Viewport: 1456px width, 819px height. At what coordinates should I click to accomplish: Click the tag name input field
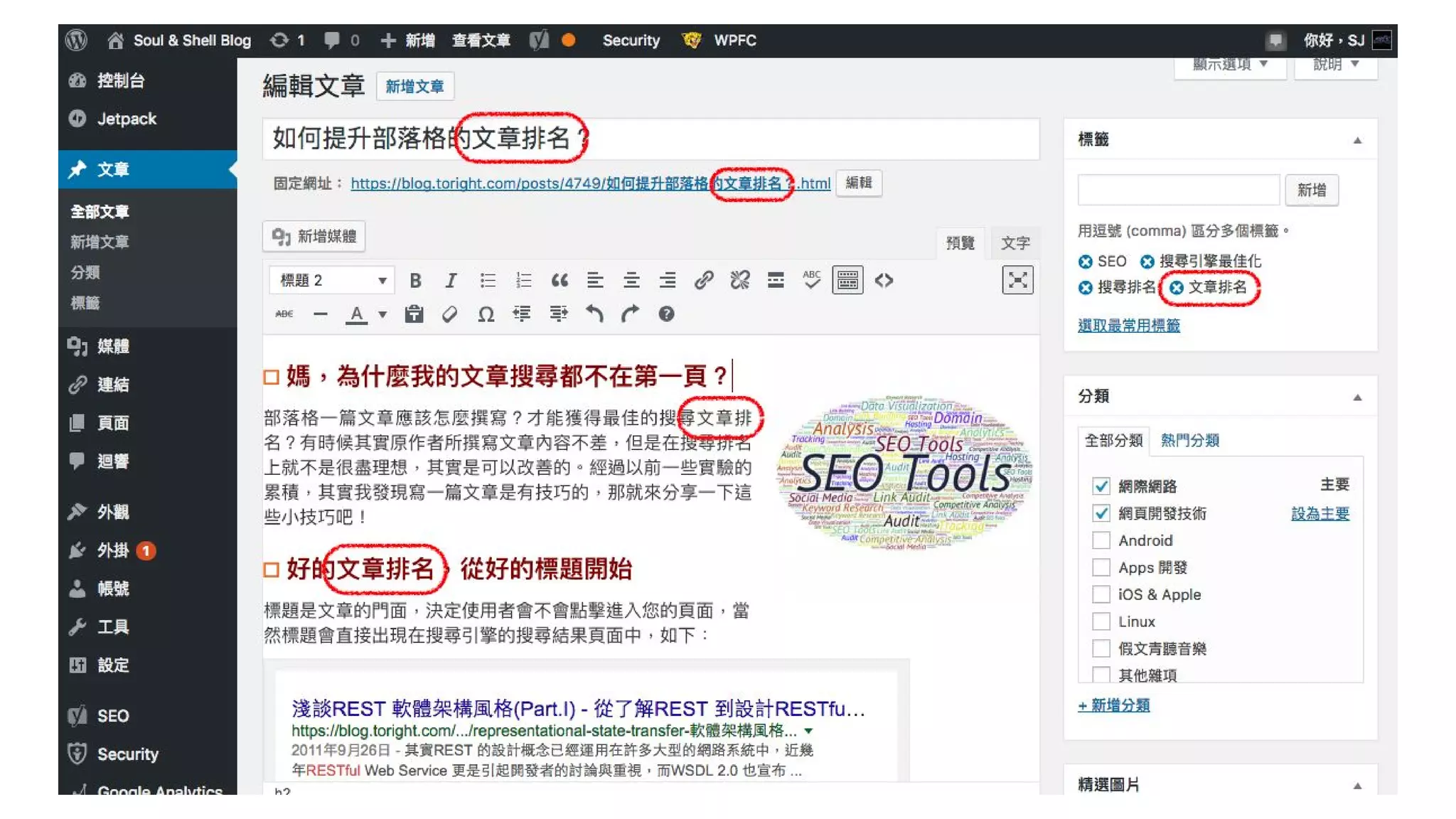1178,190
